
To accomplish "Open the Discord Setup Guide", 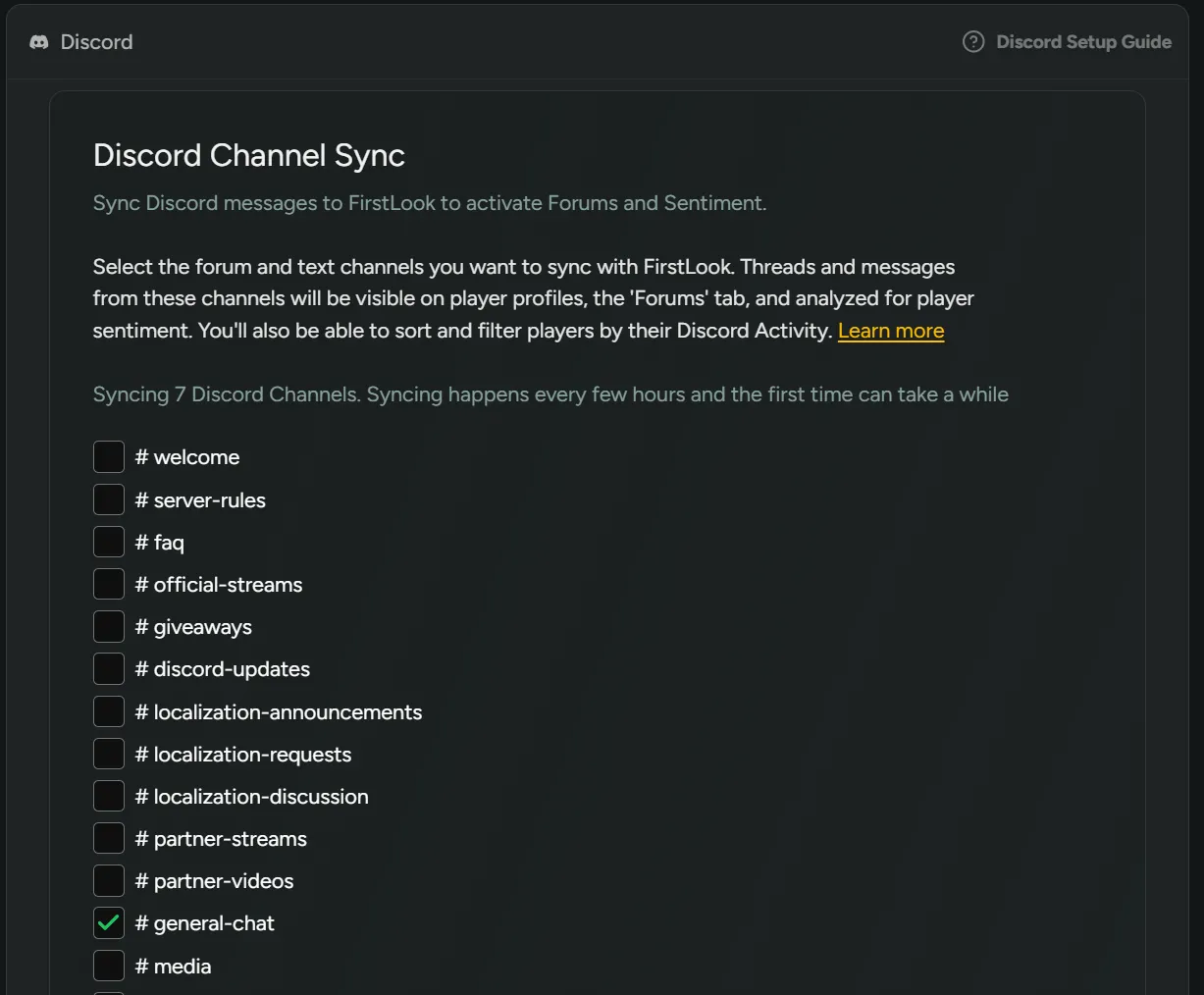I will pyautogui.click(x=1083, y=41).
